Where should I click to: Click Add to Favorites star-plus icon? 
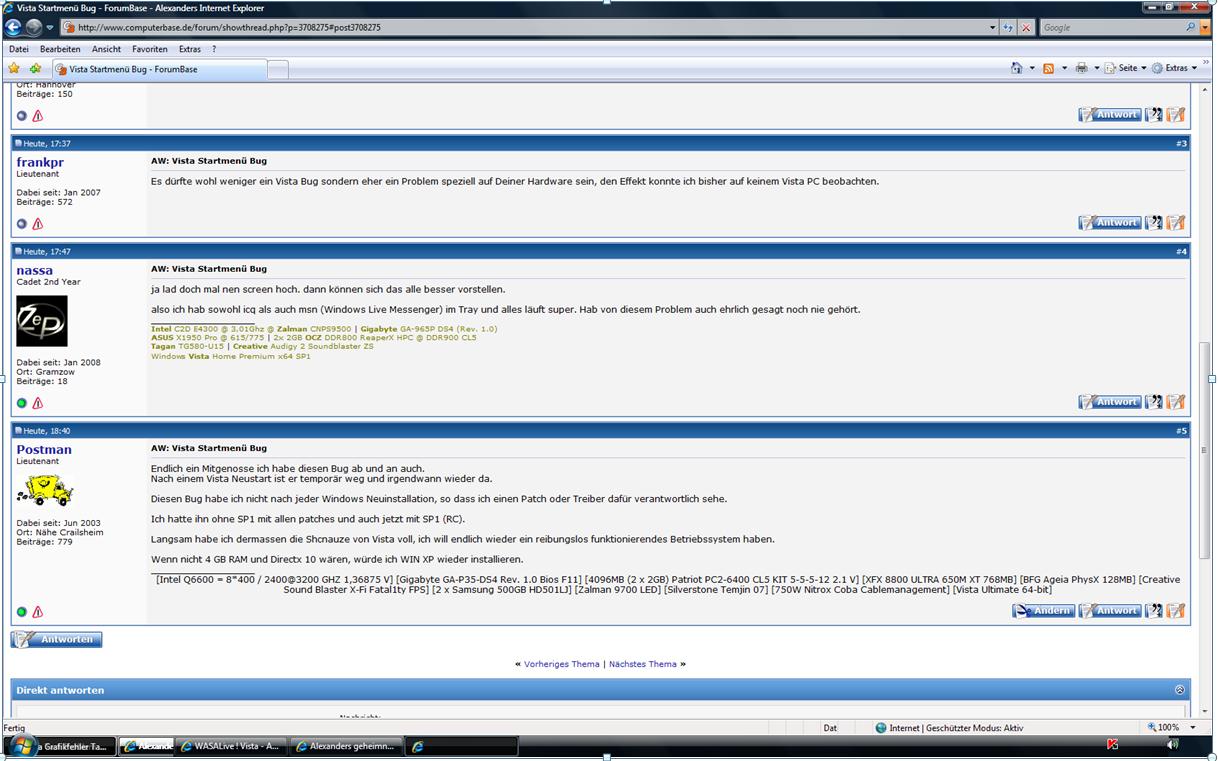pos(35,69)
